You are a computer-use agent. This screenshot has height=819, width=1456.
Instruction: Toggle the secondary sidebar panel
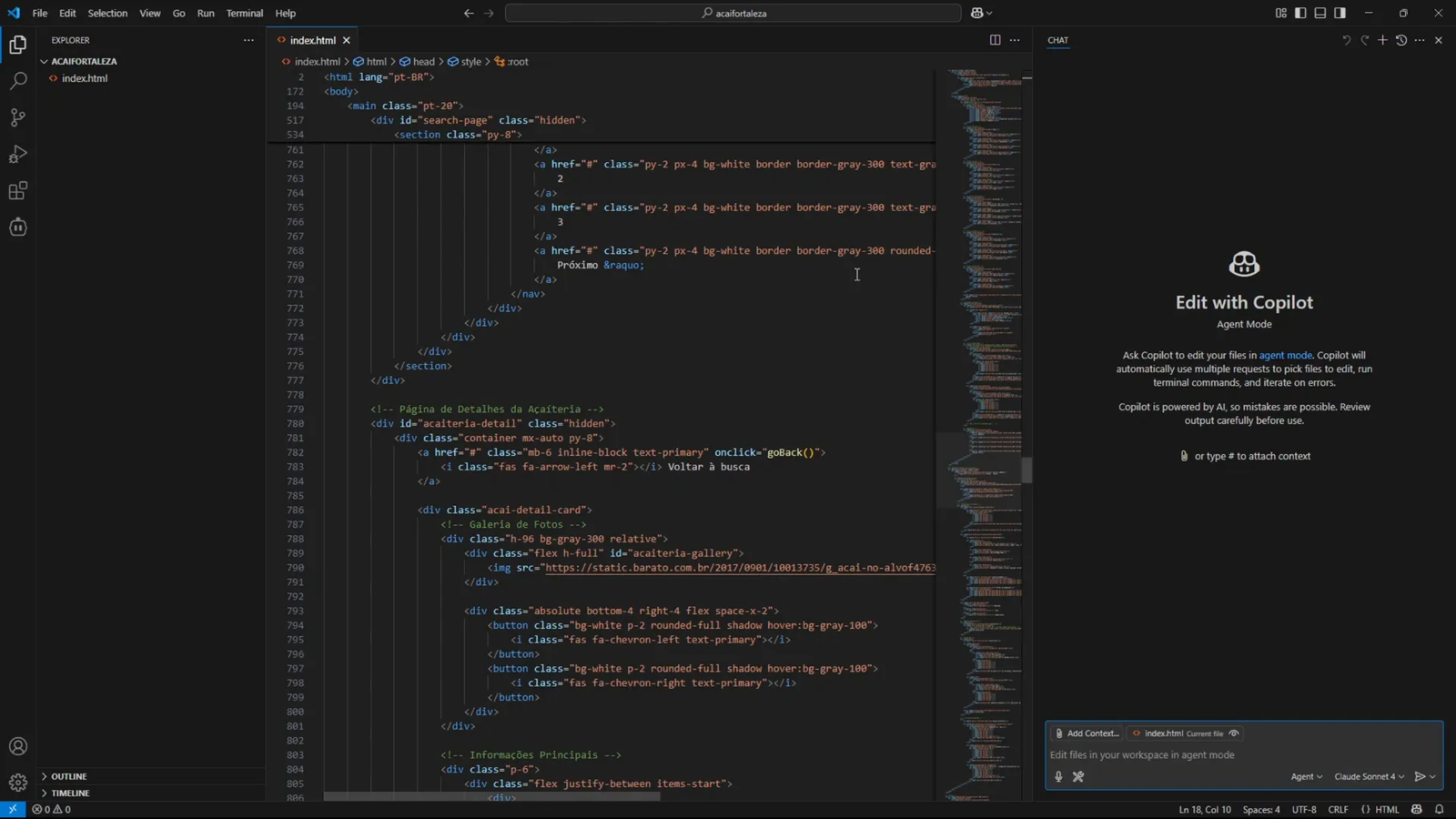[x=1339, y=13]
